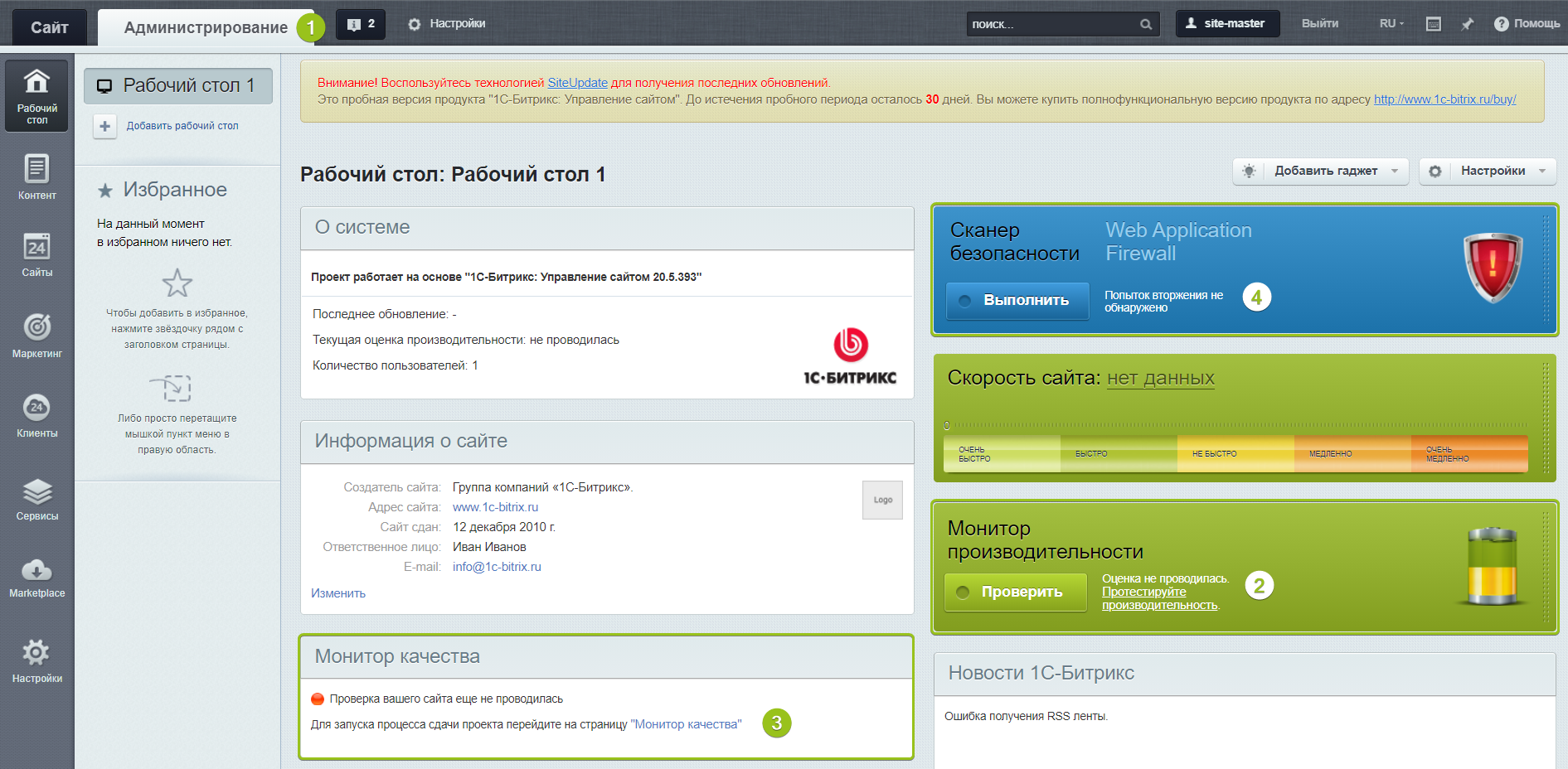
Task: Open notifications counter showing 2
Action: pos(361,24)
